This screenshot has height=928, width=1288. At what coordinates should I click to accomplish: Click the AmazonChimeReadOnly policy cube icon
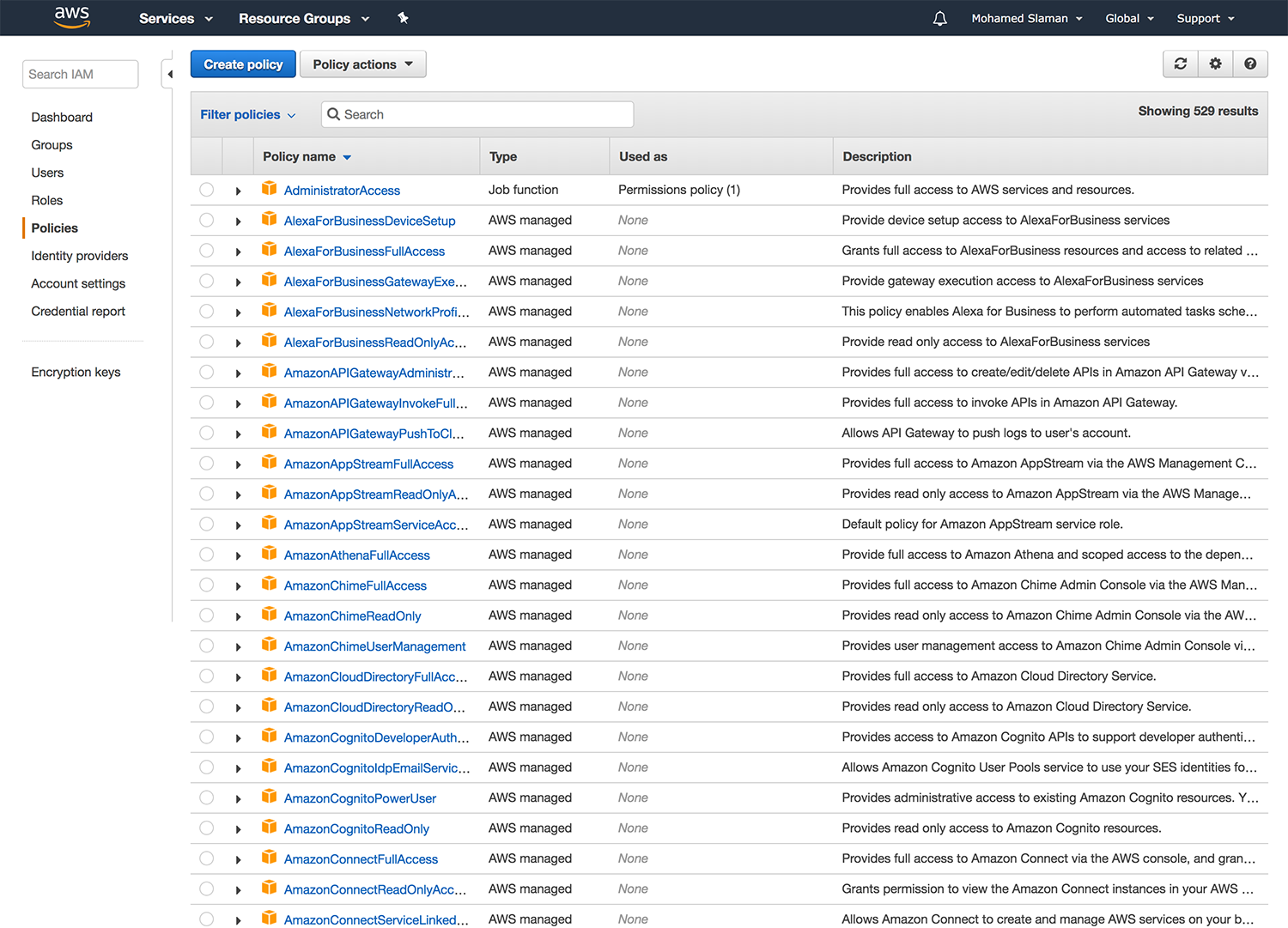tap(270, 614)
